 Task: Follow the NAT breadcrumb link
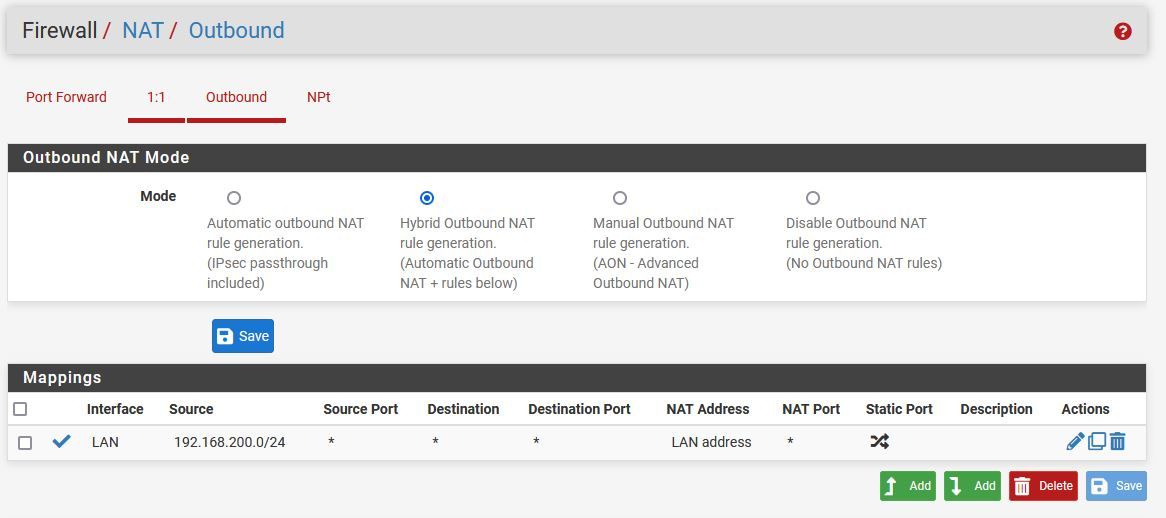coord(143,30)
